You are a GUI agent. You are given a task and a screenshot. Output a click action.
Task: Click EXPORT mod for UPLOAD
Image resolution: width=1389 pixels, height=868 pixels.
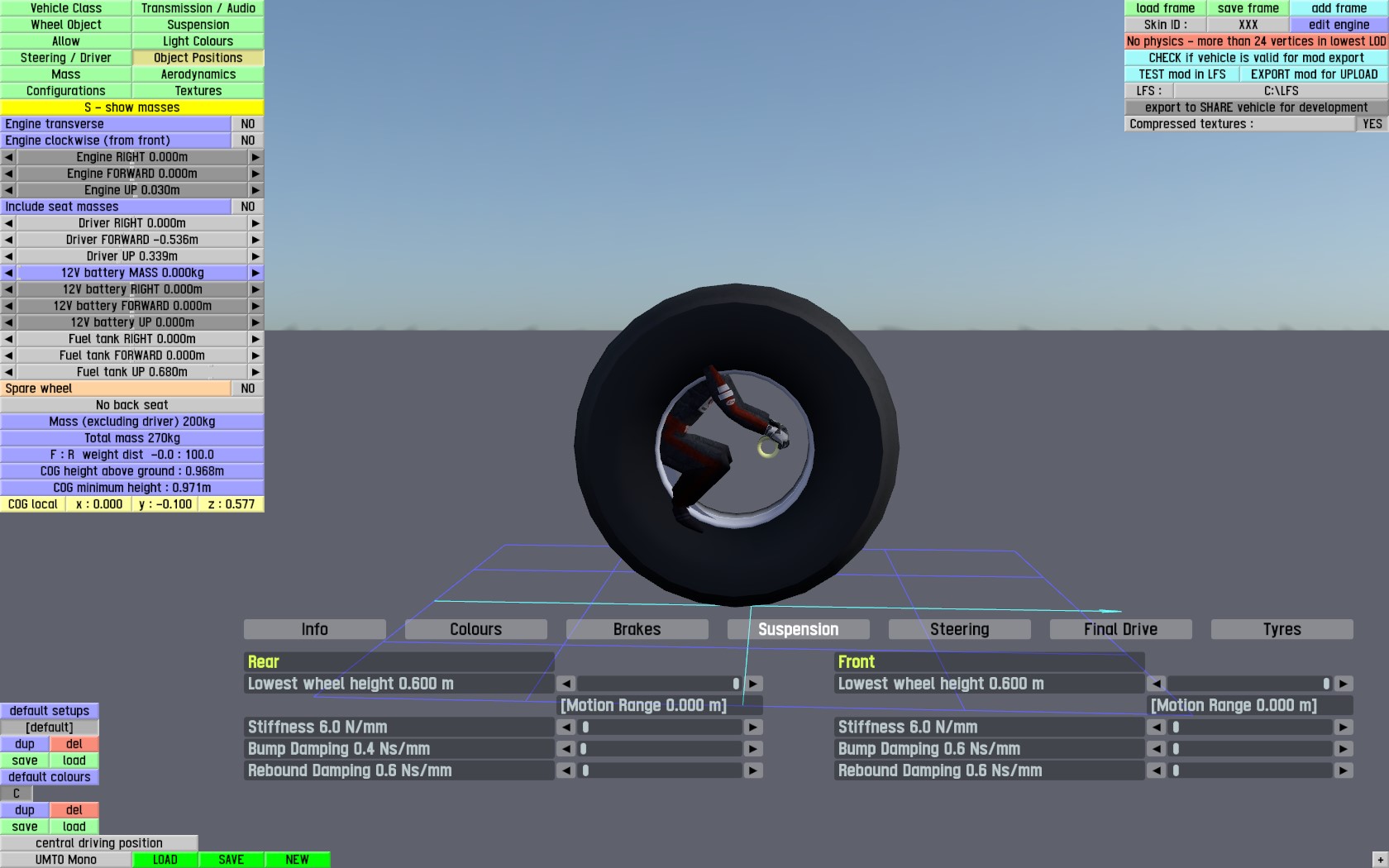tap(1315, 74)
